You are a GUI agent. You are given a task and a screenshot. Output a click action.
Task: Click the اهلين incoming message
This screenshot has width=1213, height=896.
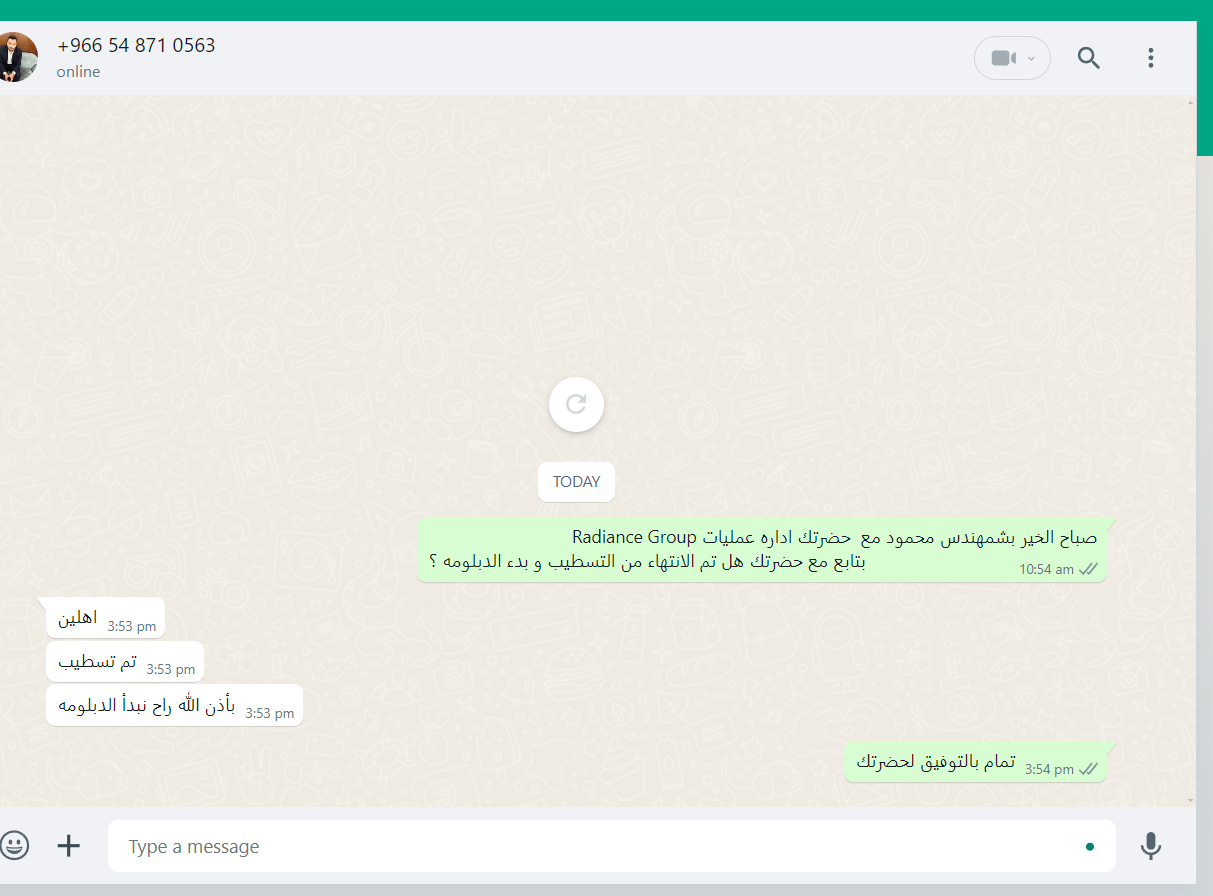coord(105,618)
